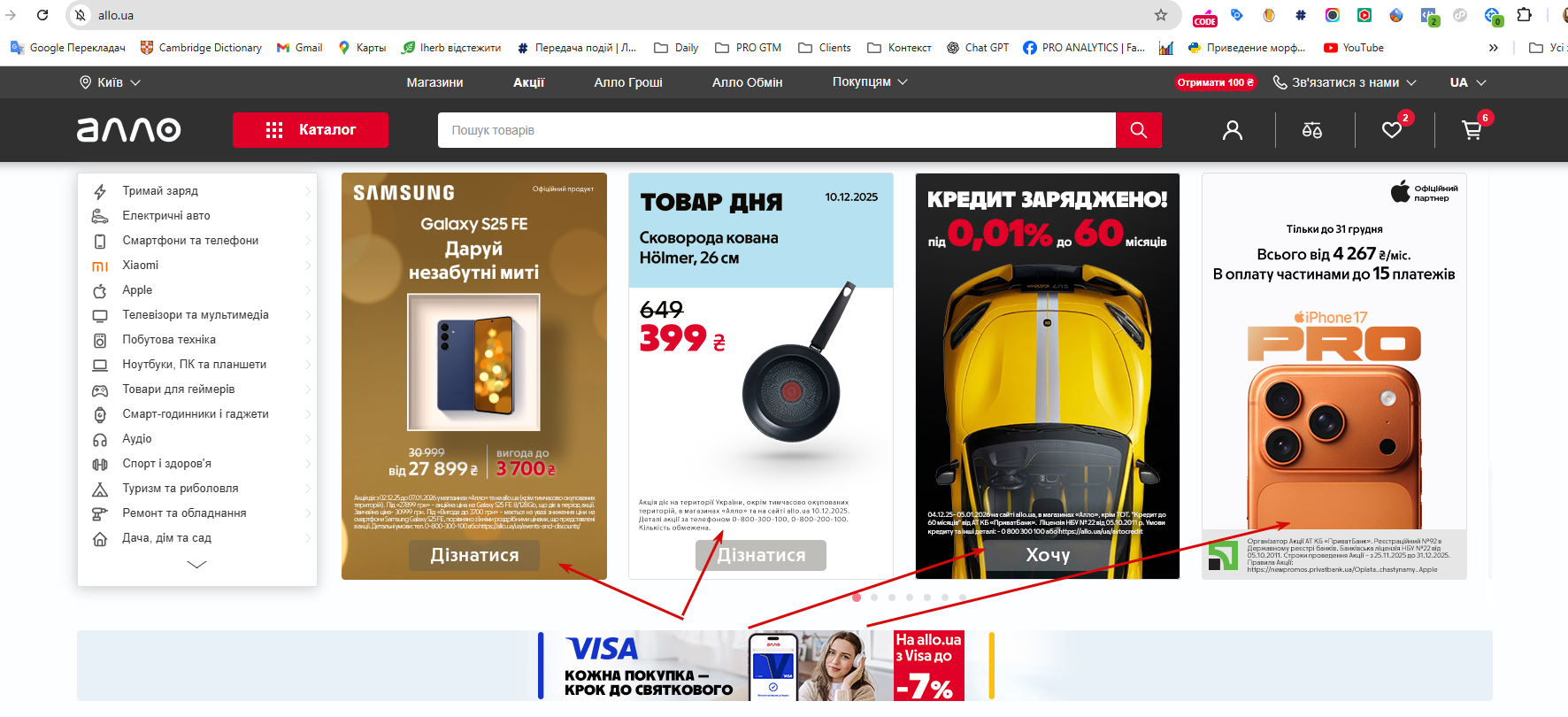Viewport: 1568px width, 717px height.
Task: Open the Extensions puzzle icon
Action: click(x=1524, y=15)
